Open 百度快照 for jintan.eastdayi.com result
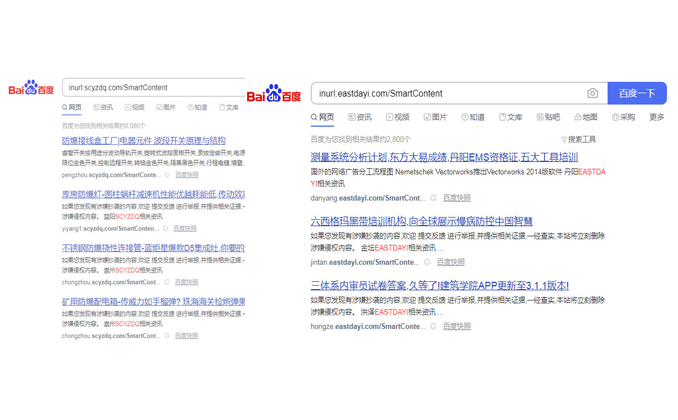Screen dimensions: 678x420 click(x=451, y=262)
